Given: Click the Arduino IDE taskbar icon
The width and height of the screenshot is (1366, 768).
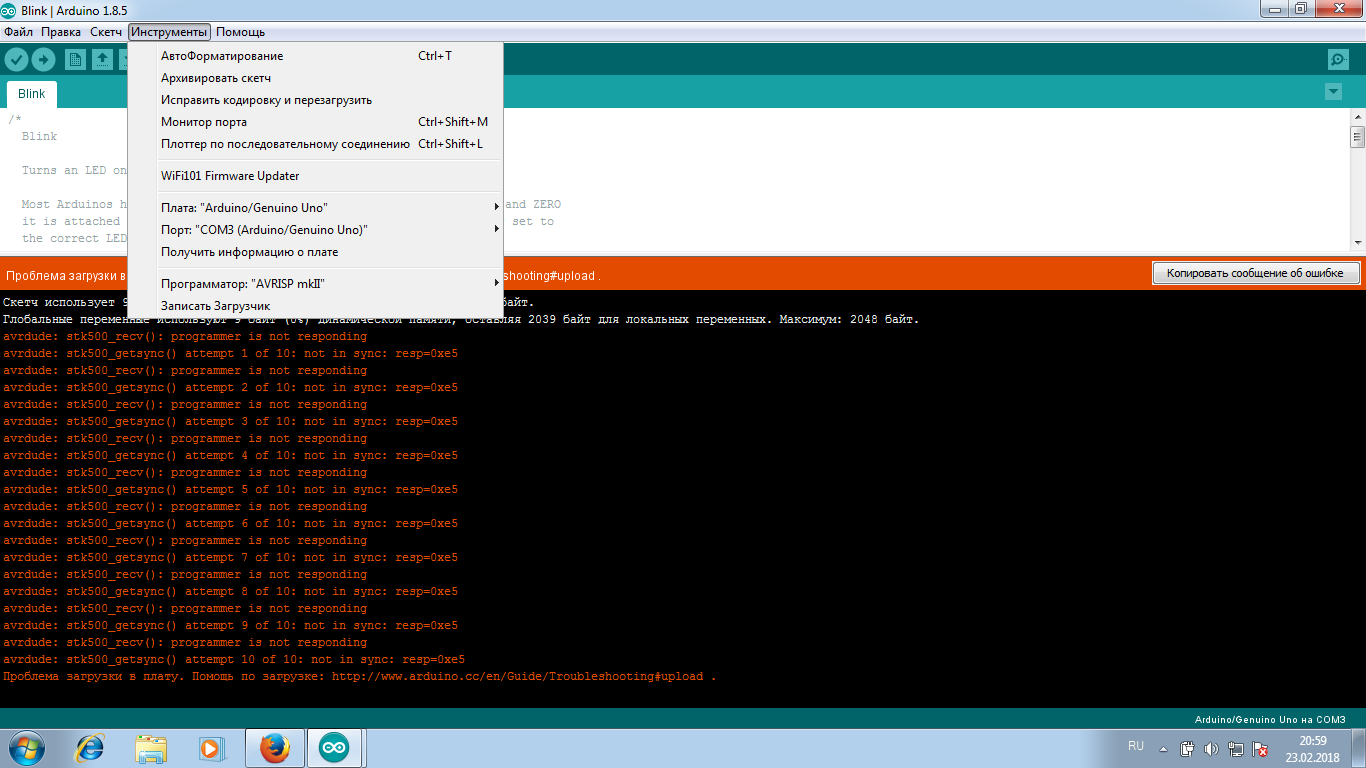Looking at the screenshot, I should pos(335,748).
